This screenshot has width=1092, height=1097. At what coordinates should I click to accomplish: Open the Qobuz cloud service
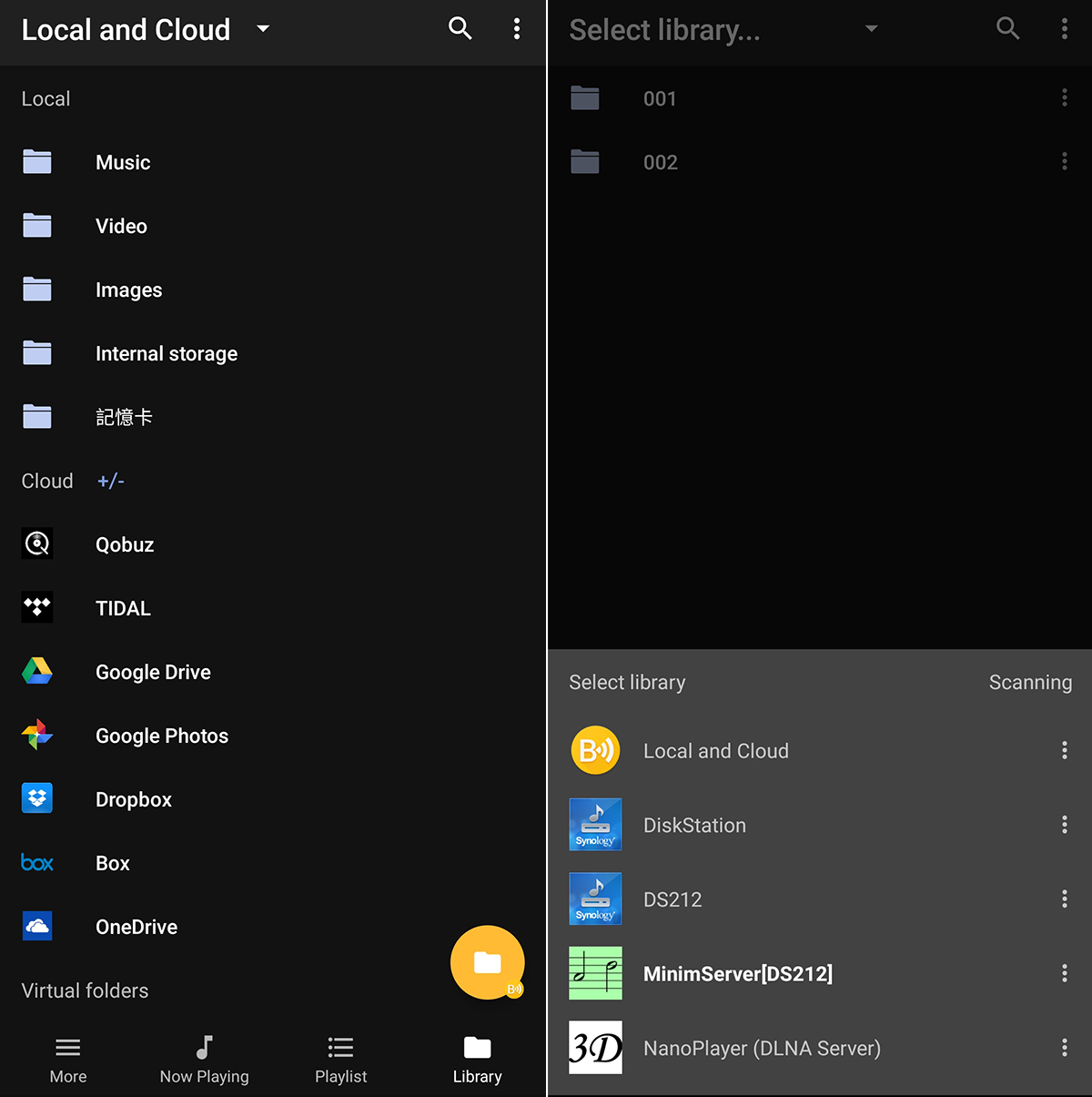[273, 544]
